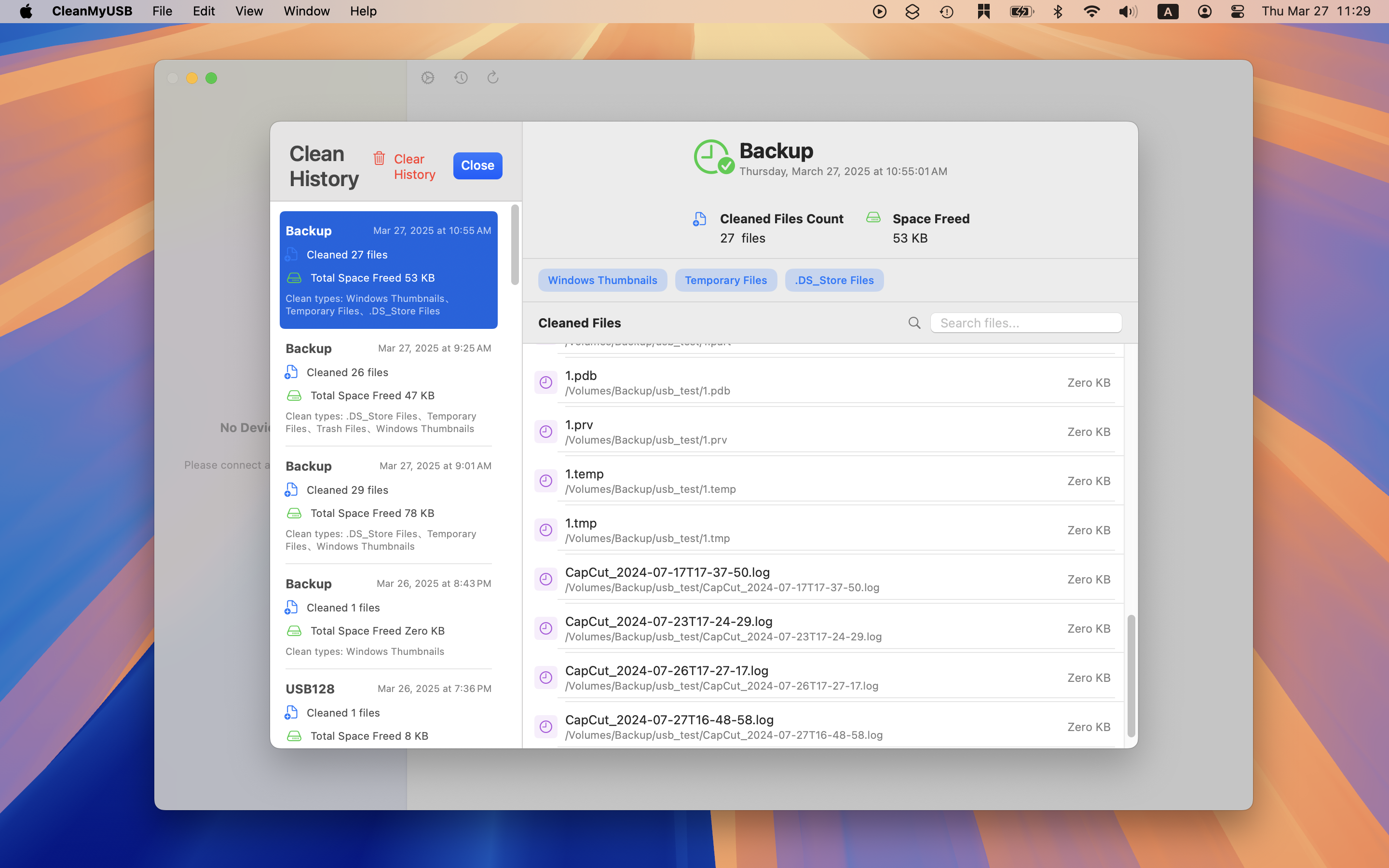Click the clock icon next to 1.tmp
1389x868 pixels.
546,530
